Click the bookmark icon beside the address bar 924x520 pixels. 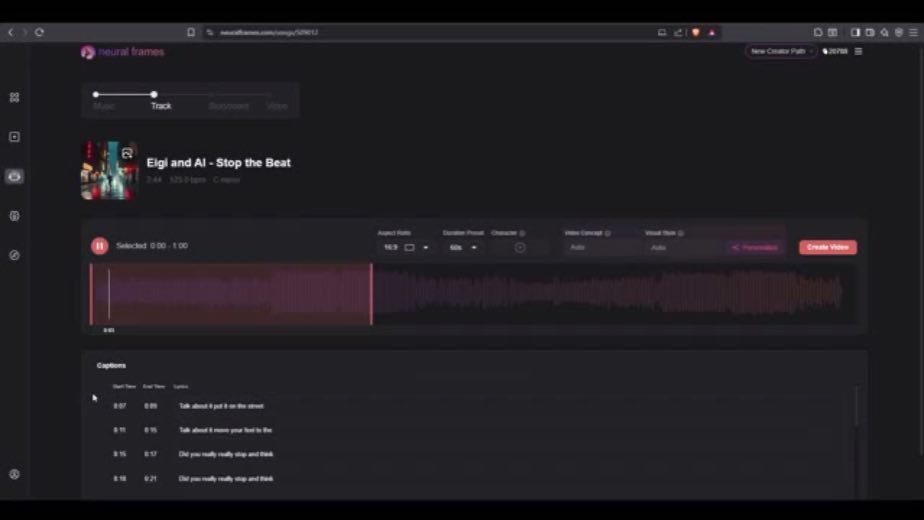pyautogui.click(x=191, y=32)
